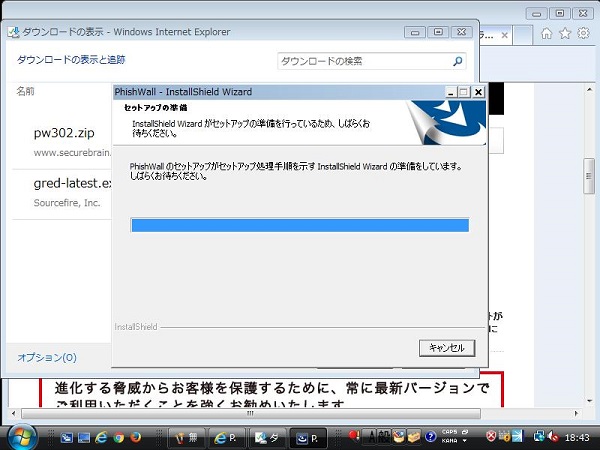Click the red security shield tray icon
The image size is (600, 450).
491,437
